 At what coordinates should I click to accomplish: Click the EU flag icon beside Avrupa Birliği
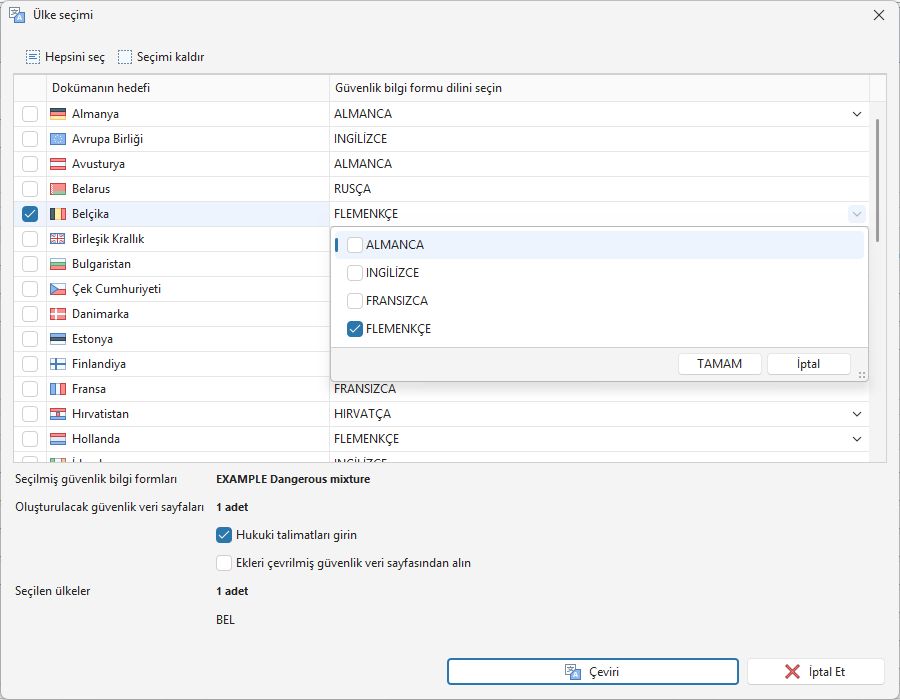(58, 139)
